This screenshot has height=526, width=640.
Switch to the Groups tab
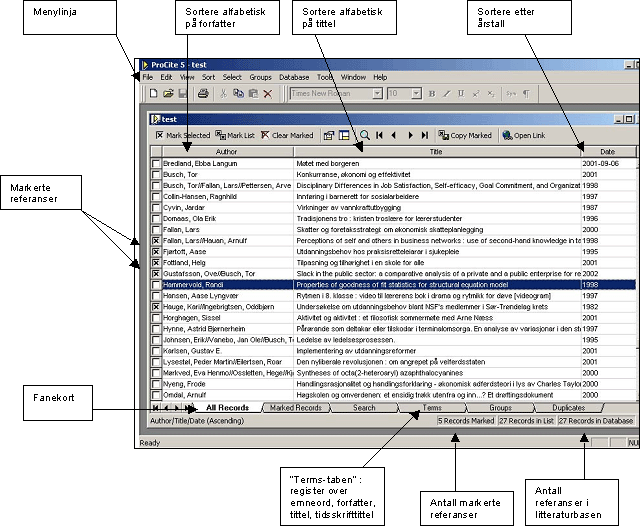click(x=500, y=408)
